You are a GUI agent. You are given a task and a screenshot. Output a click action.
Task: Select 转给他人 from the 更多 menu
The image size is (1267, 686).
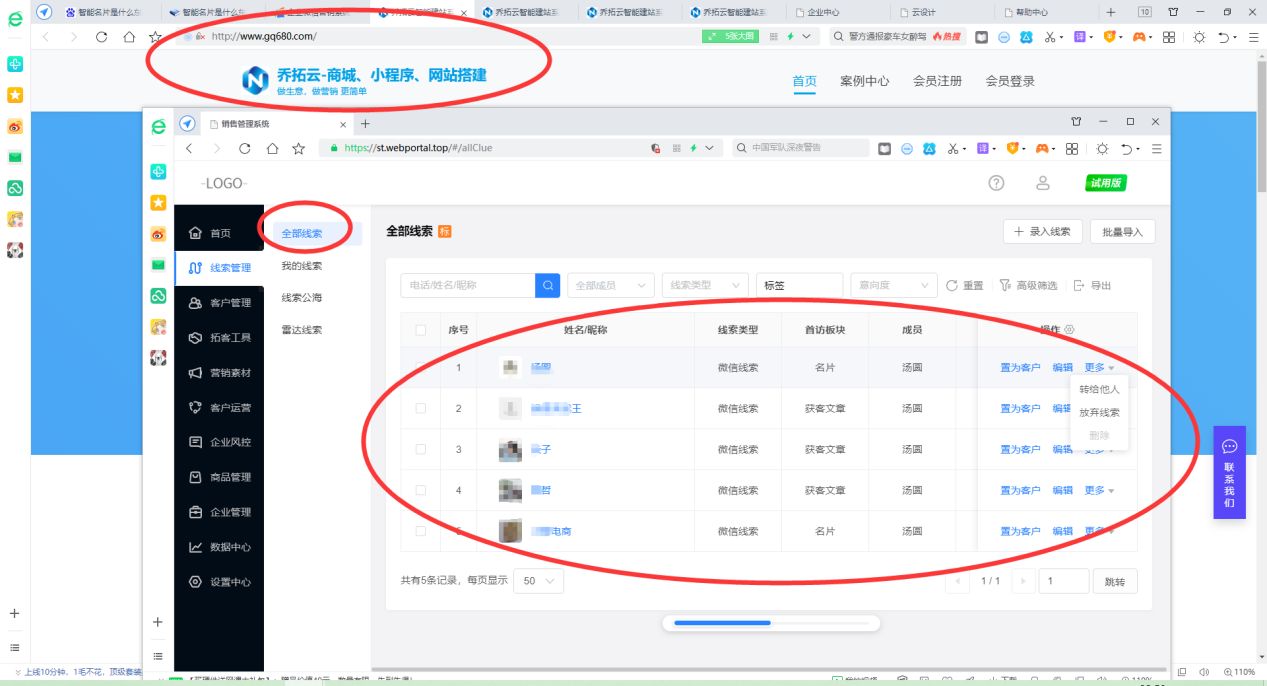pos(1100,387)
